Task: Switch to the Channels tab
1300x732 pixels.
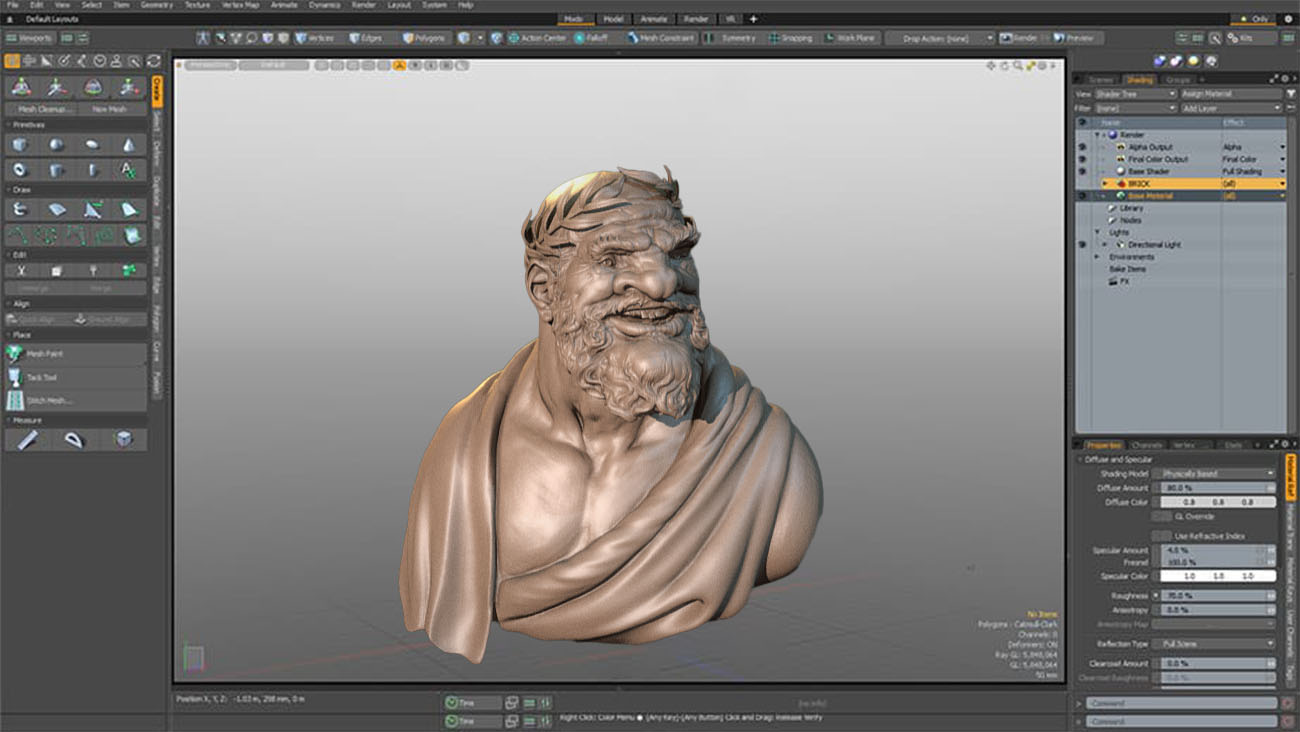Action: pos(1147,445)
